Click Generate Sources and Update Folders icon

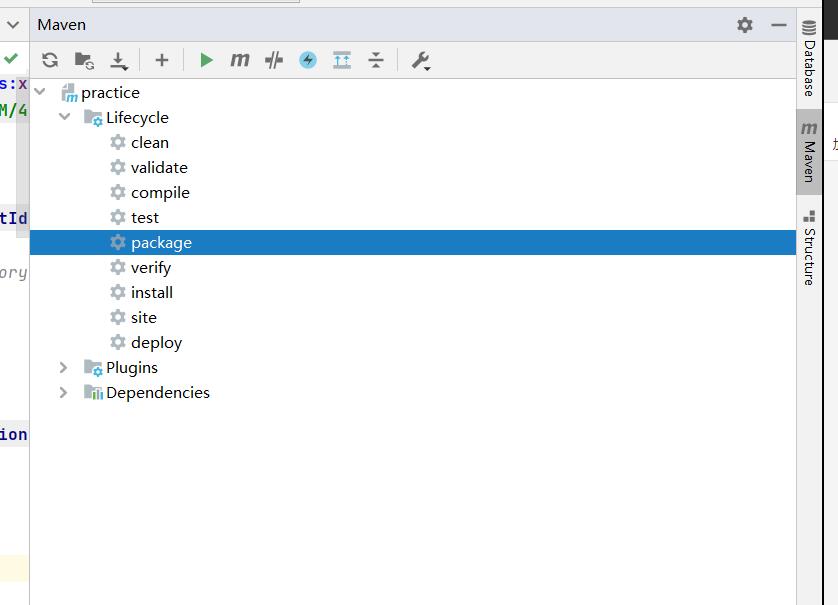(84, 60)
